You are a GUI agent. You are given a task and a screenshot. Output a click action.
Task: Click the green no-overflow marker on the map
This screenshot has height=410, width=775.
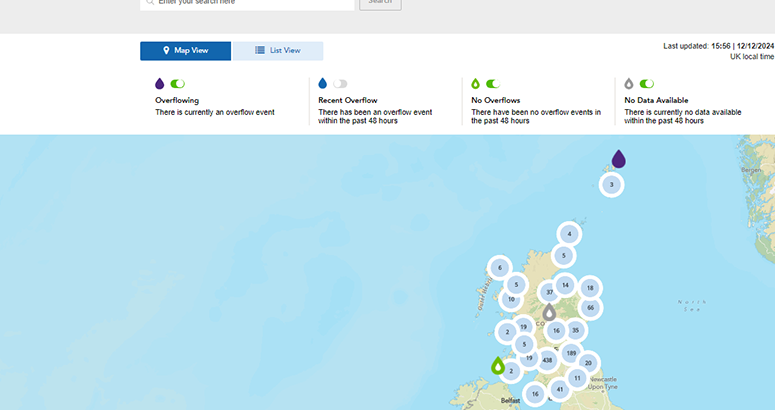point(498,365)
